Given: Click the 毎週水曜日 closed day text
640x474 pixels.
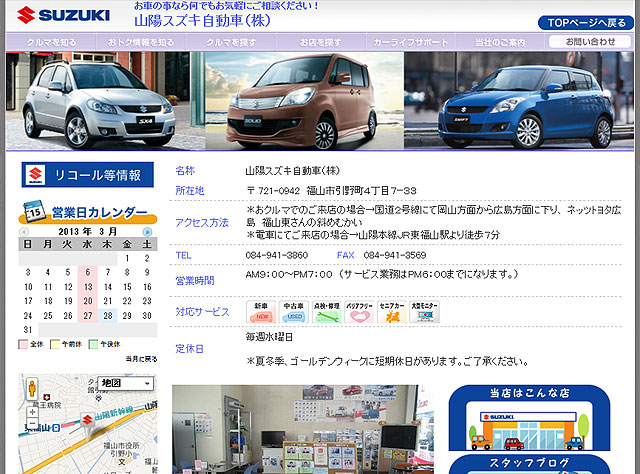Looking at the screenshot, I should pos(269,337).
